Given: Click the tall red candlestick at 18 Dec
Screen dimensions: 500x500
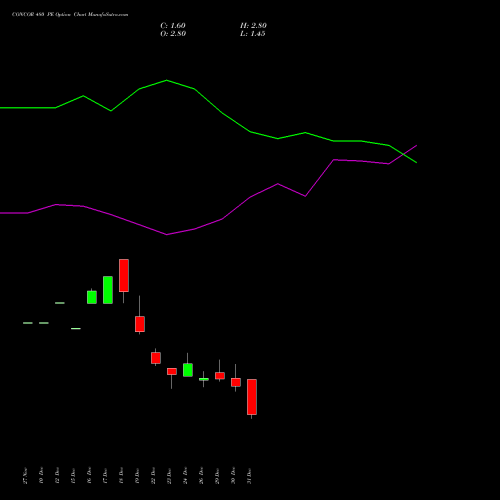Looking at the screenshot, I should pos(124,276).
